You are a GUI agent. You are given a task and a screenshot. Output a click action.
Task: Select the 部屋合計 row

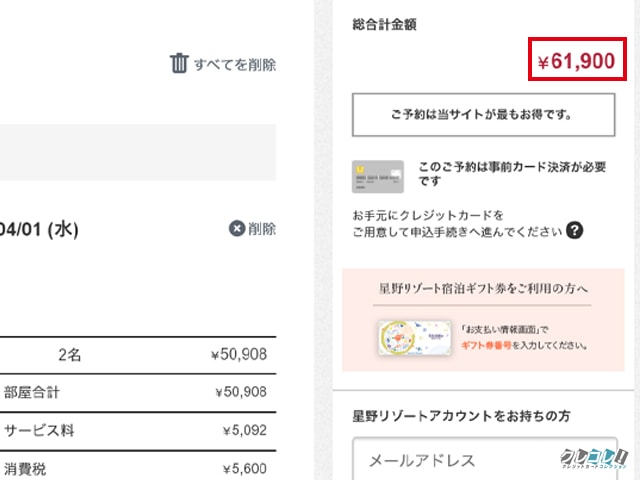(138, 391)
